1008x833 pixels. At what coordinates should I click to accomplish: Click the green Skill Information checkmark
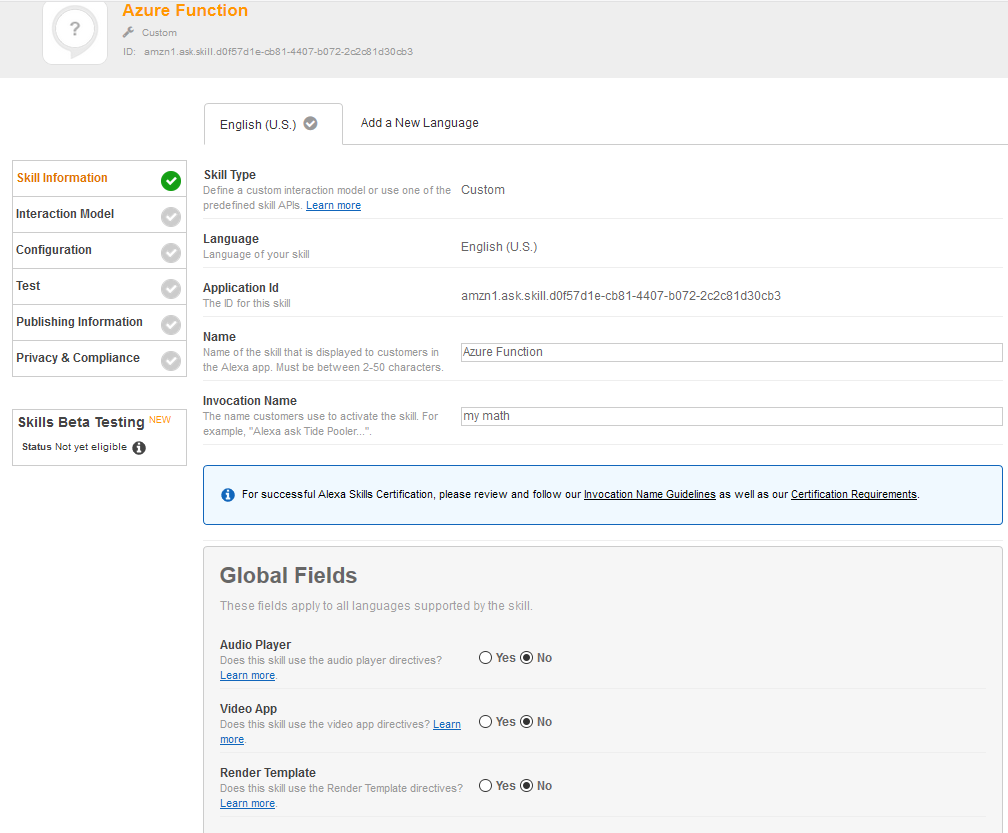click(171, 181)
